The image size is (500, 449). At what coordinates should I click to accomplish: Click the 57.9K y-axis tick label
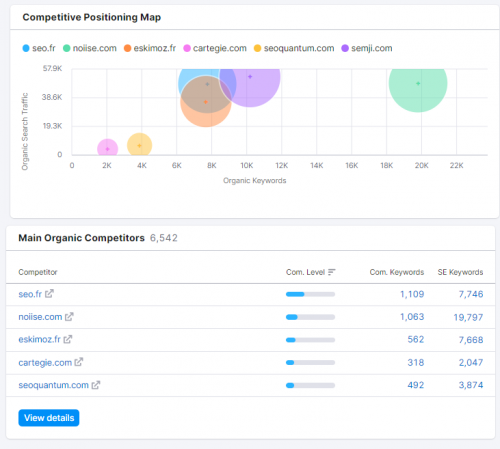coord(52,69)
